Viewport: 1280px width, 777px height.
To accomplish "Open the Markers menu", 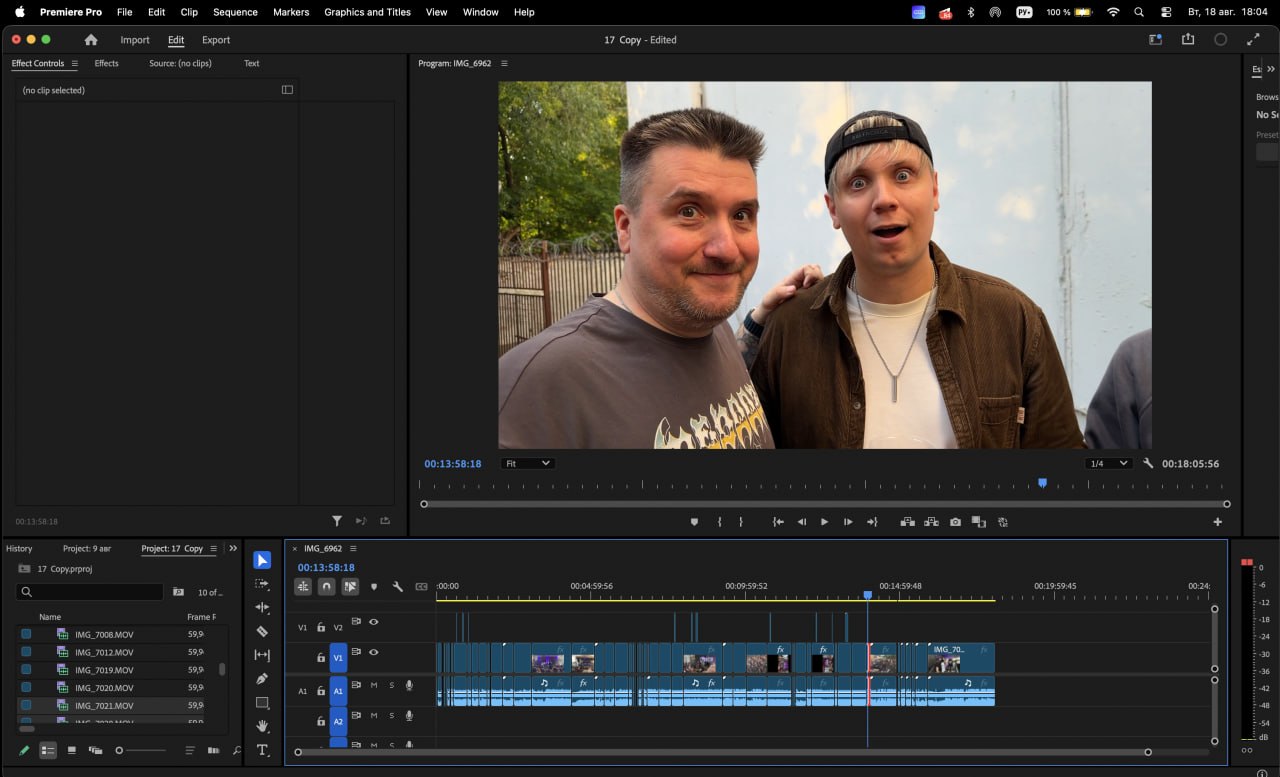I will click(291, 12).
